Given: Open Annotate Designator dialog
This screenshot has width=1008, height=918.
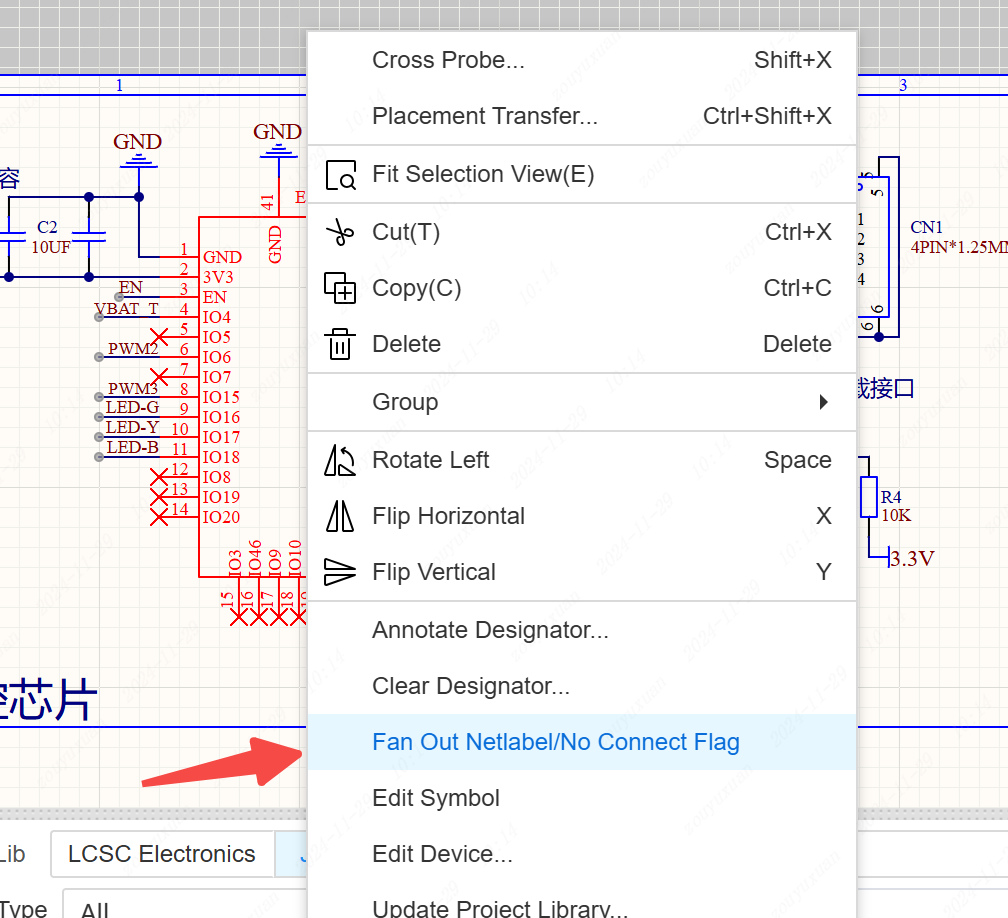Looking at the screenshot, I should coord(490,630).
